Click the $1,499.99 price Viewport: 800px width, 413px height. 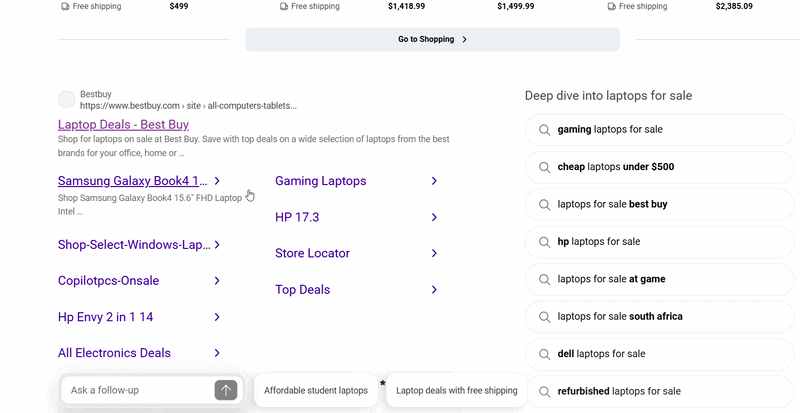point(516,7)
